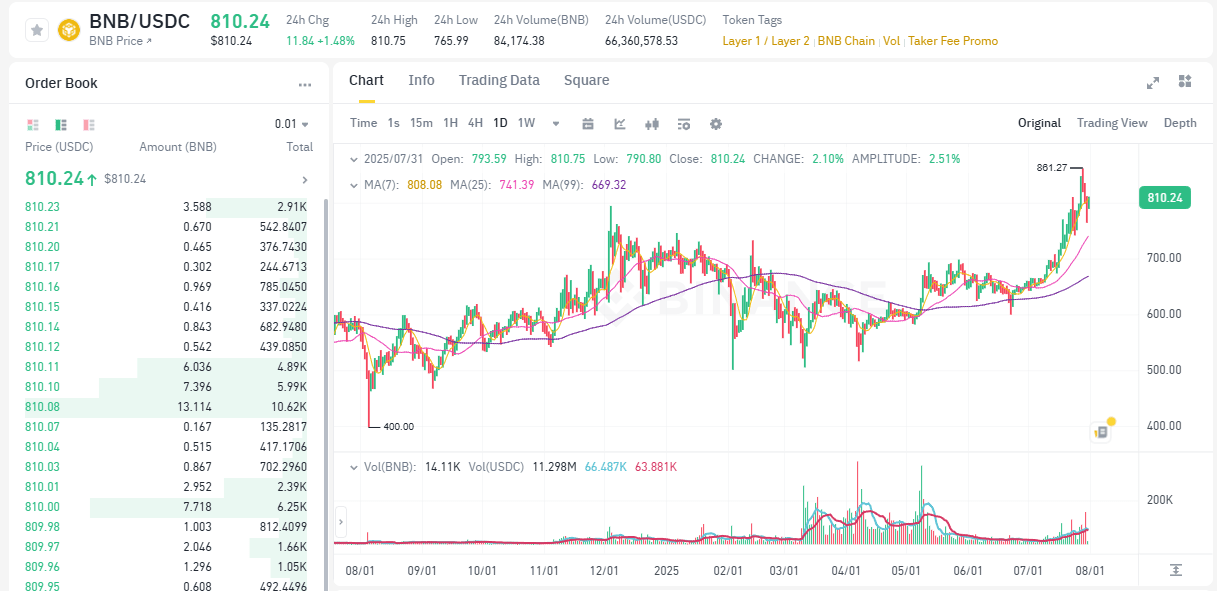Viewport: 1217px width, 591px height.
Task: Add BNB/USDC to favorites with star icon
Action: coord(37,30)
